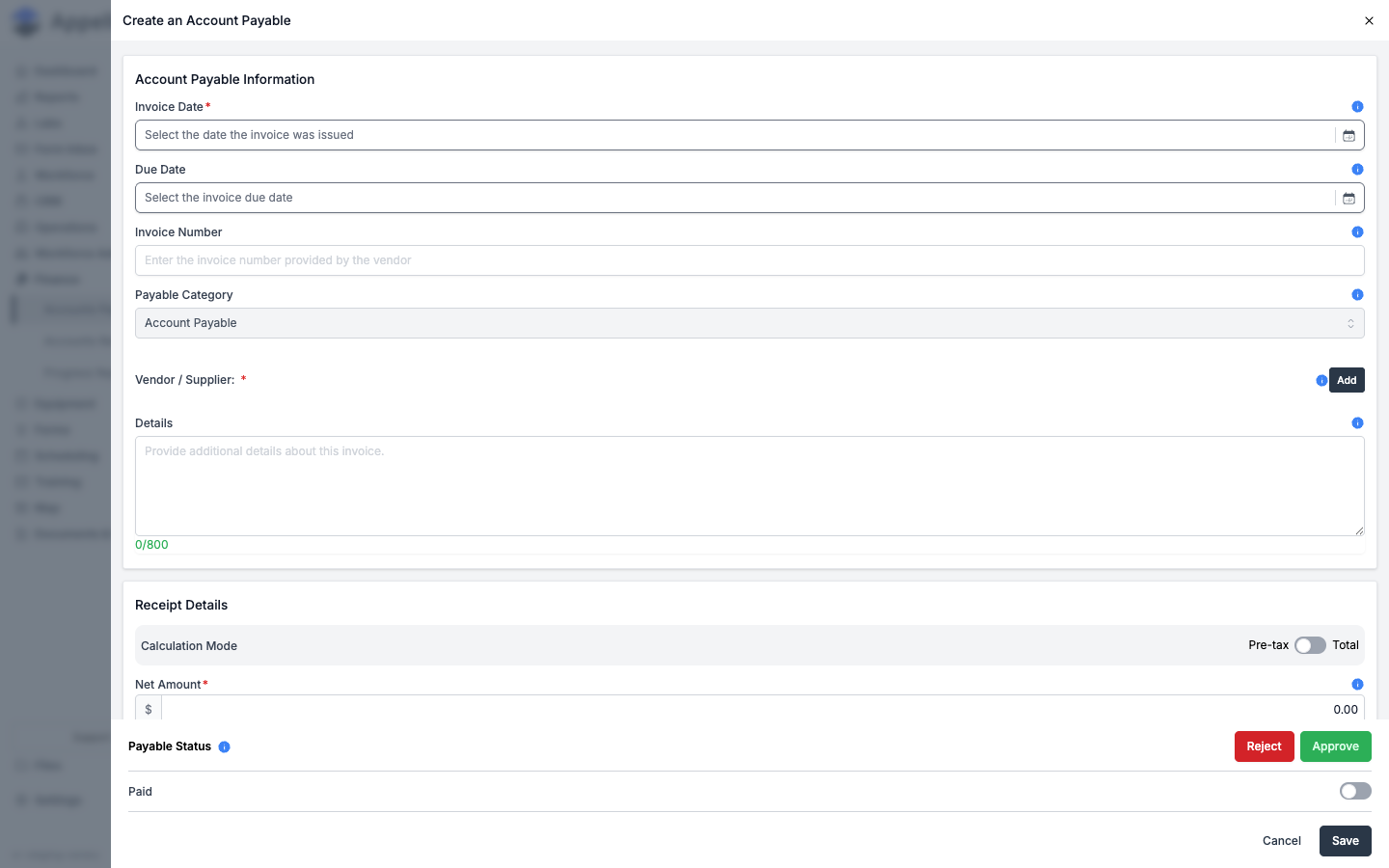Click the Pre-tax label
1389x868 pixels.
1268,645
